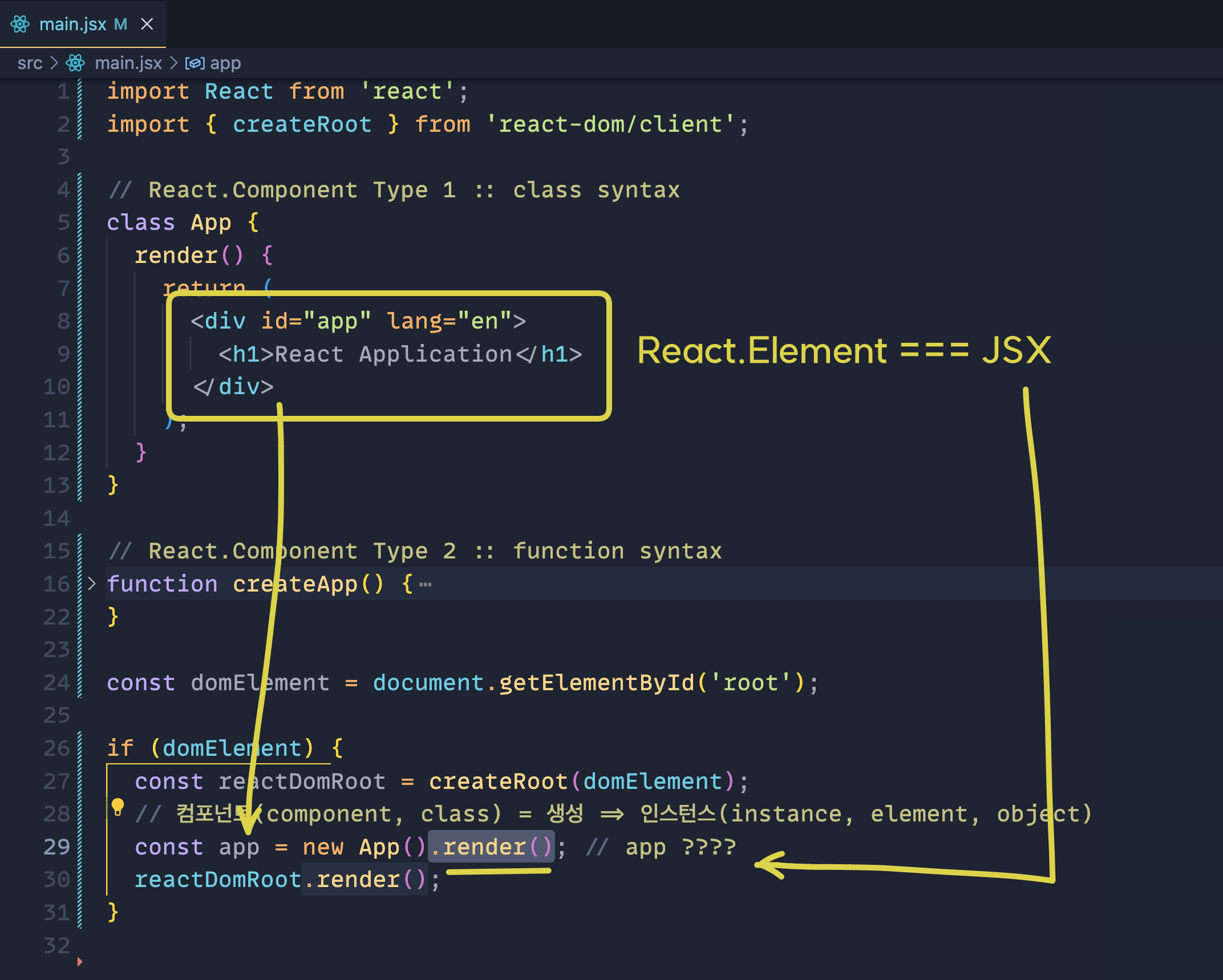Click the React icon in the main.jsx tab

20,24
